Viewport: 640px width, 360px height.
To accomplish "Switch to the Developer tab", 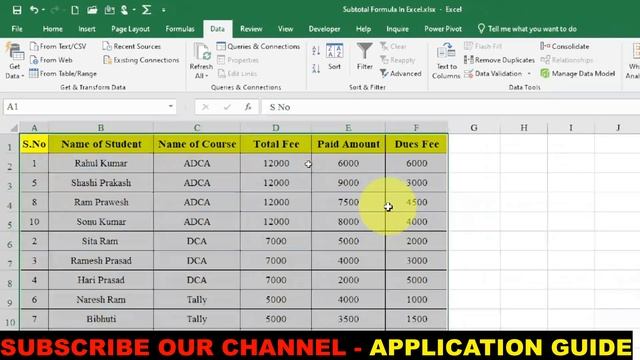I will pos(324,29).
